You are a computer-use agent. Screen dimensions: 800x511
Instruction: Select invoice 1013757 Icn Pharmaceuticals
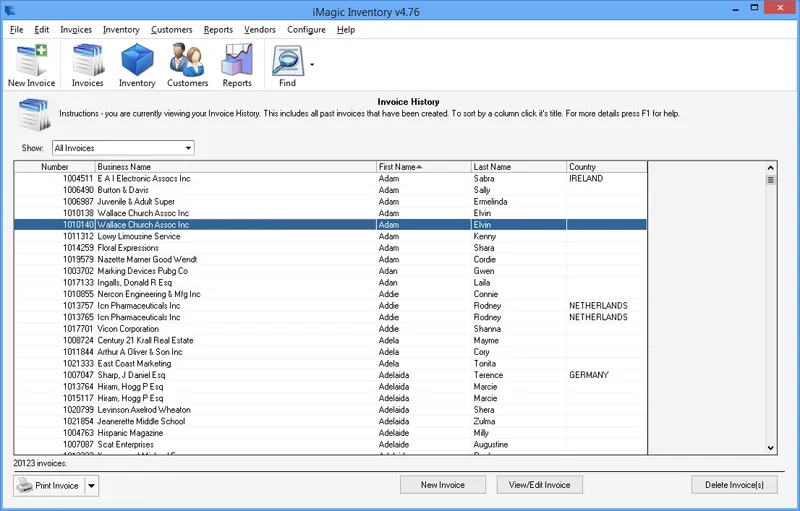click(x=331, y=305)
